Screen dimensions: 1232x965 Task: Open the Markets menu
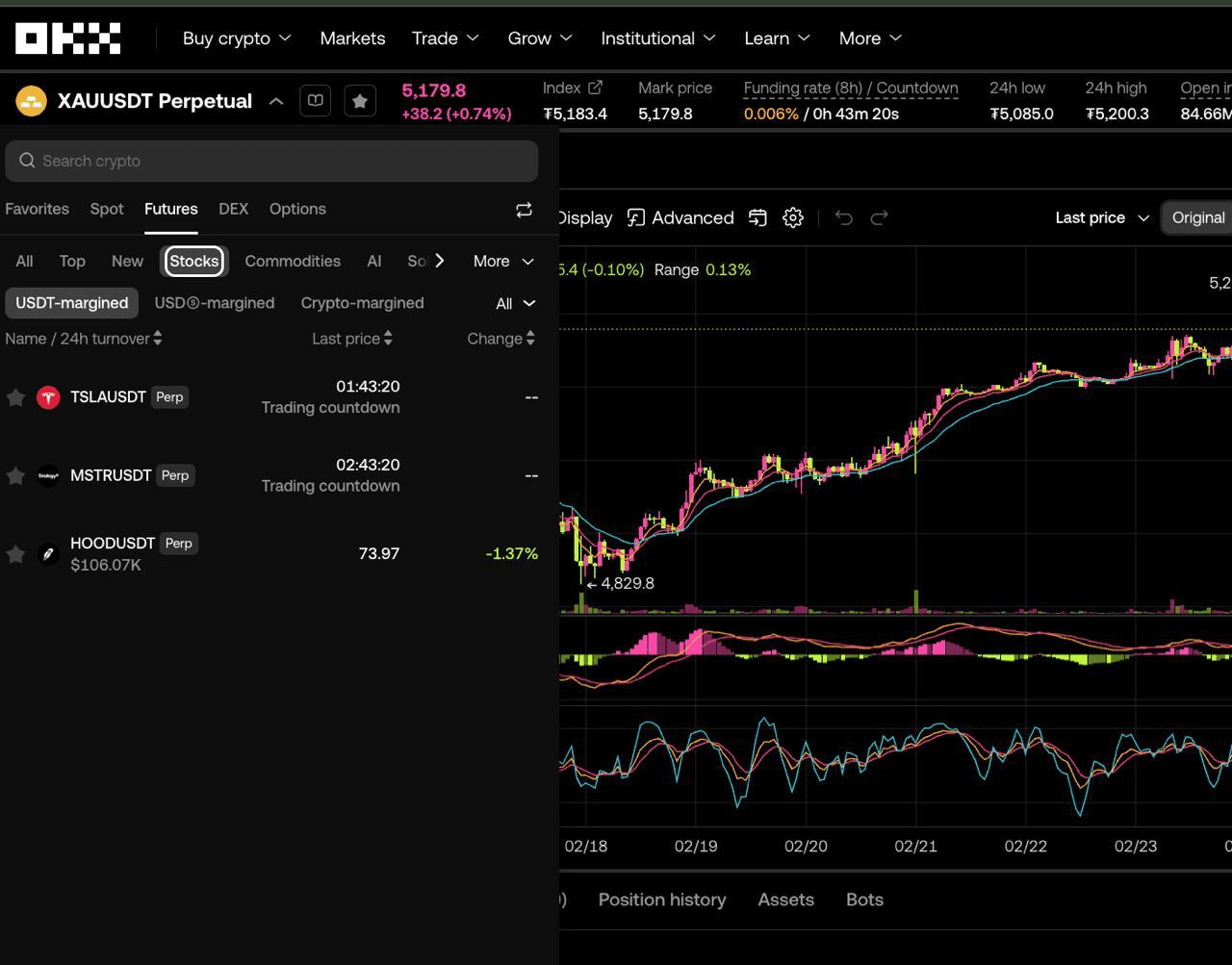pyautogui.click(x=352, y=38)
